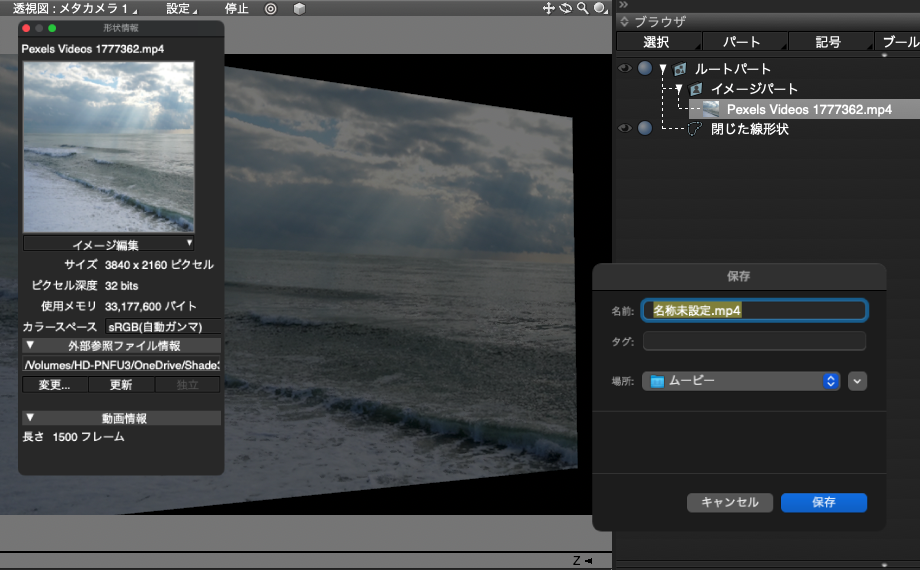920x570 pixels.
Task: Toggle visibility eye for ルートパート
Action: click(x=625, y=69)
